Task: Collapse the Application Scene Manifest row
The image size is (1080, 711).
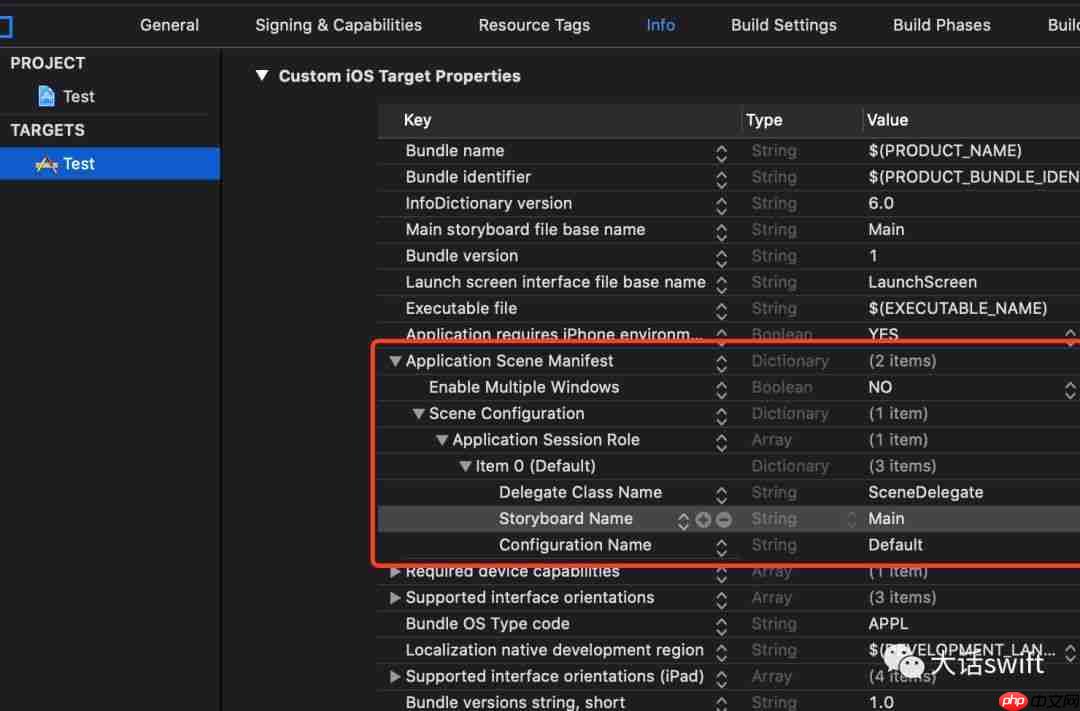Action: pos(395,361)
